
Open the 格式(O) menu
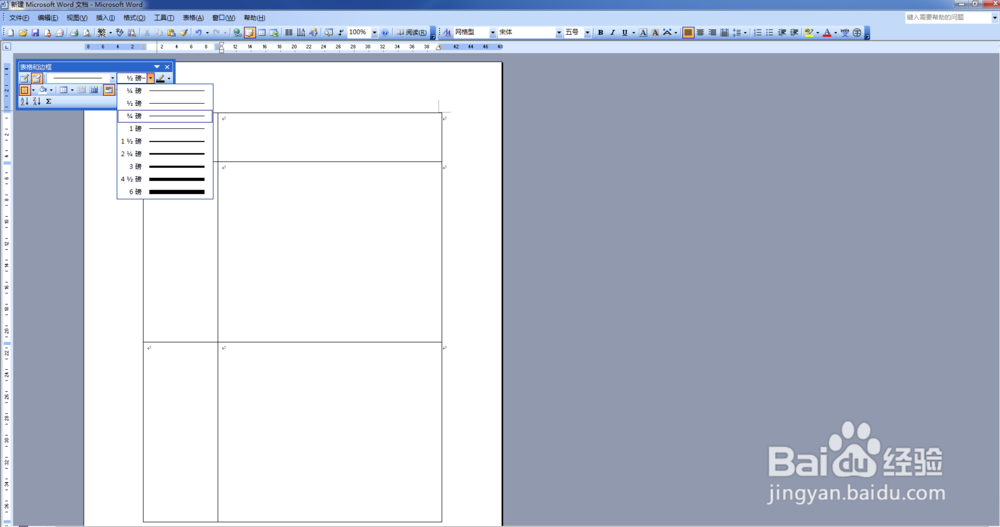pos(134,18)
